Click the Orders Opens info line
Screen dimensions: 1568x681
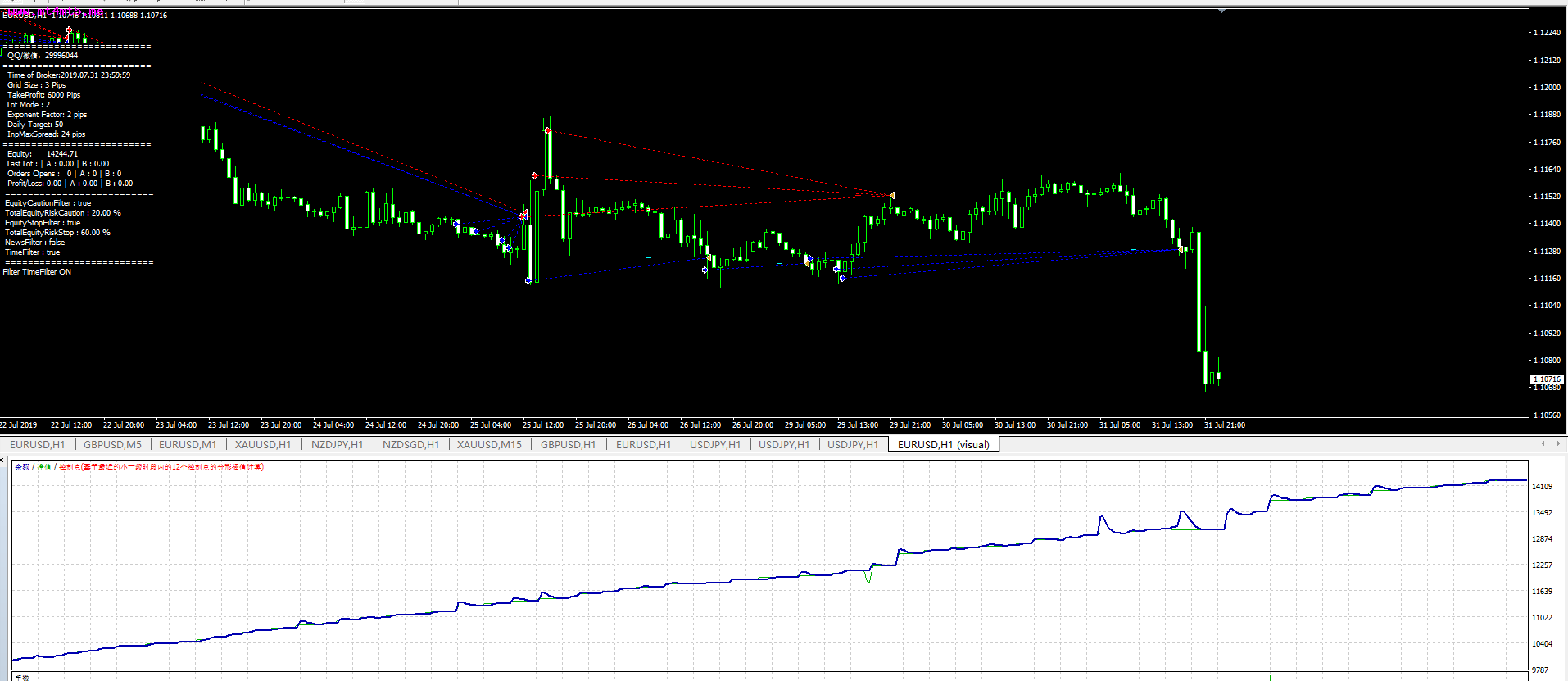click(x=65, y=174)
